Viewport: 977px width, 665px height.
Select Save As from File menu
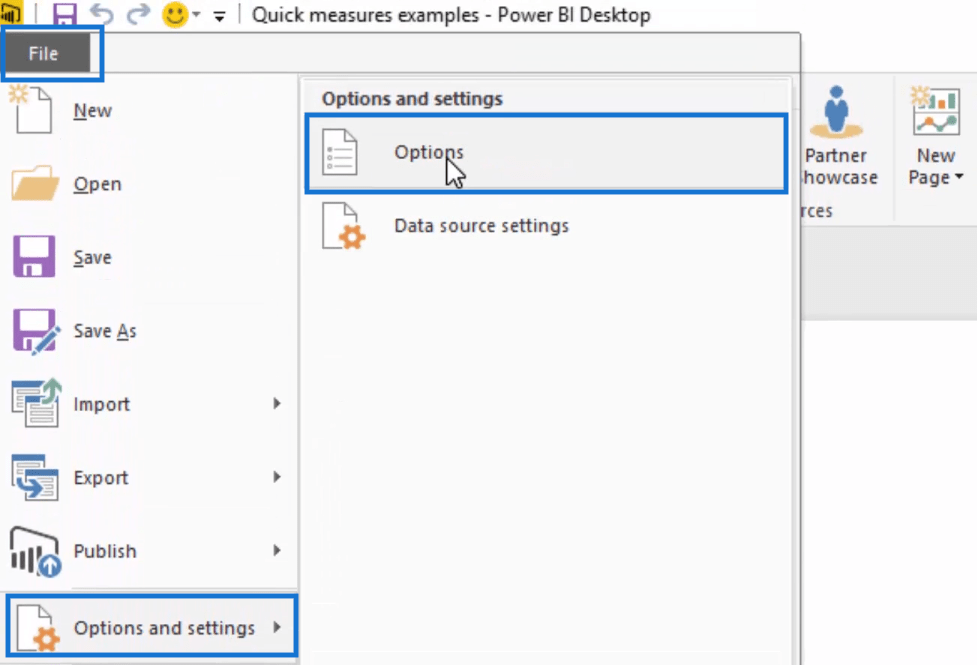coord(105,330)
